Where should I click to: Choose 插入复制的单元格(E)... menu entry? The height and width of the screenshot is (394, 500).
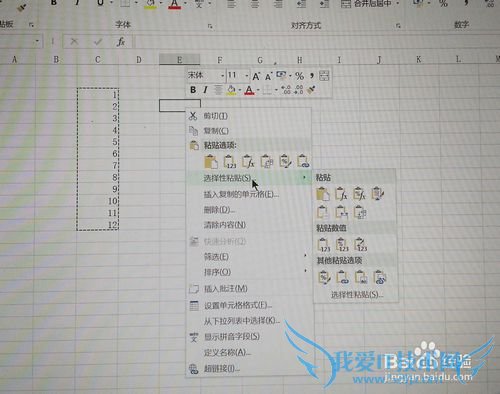[x=241, y=194]
